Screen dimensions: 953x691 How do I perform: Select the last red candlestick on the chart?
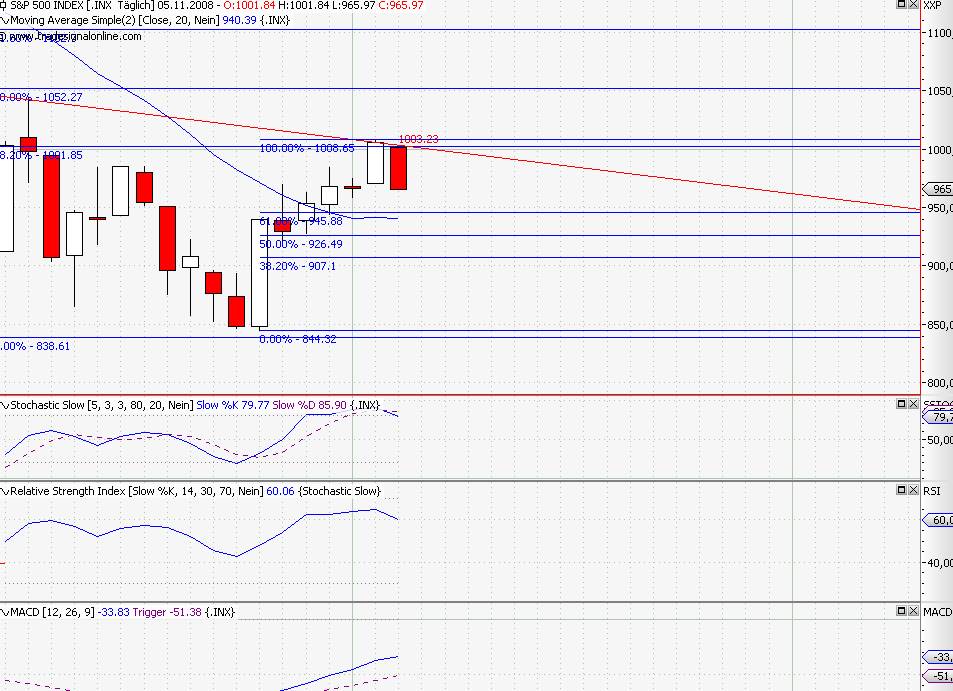pos(398,168)
